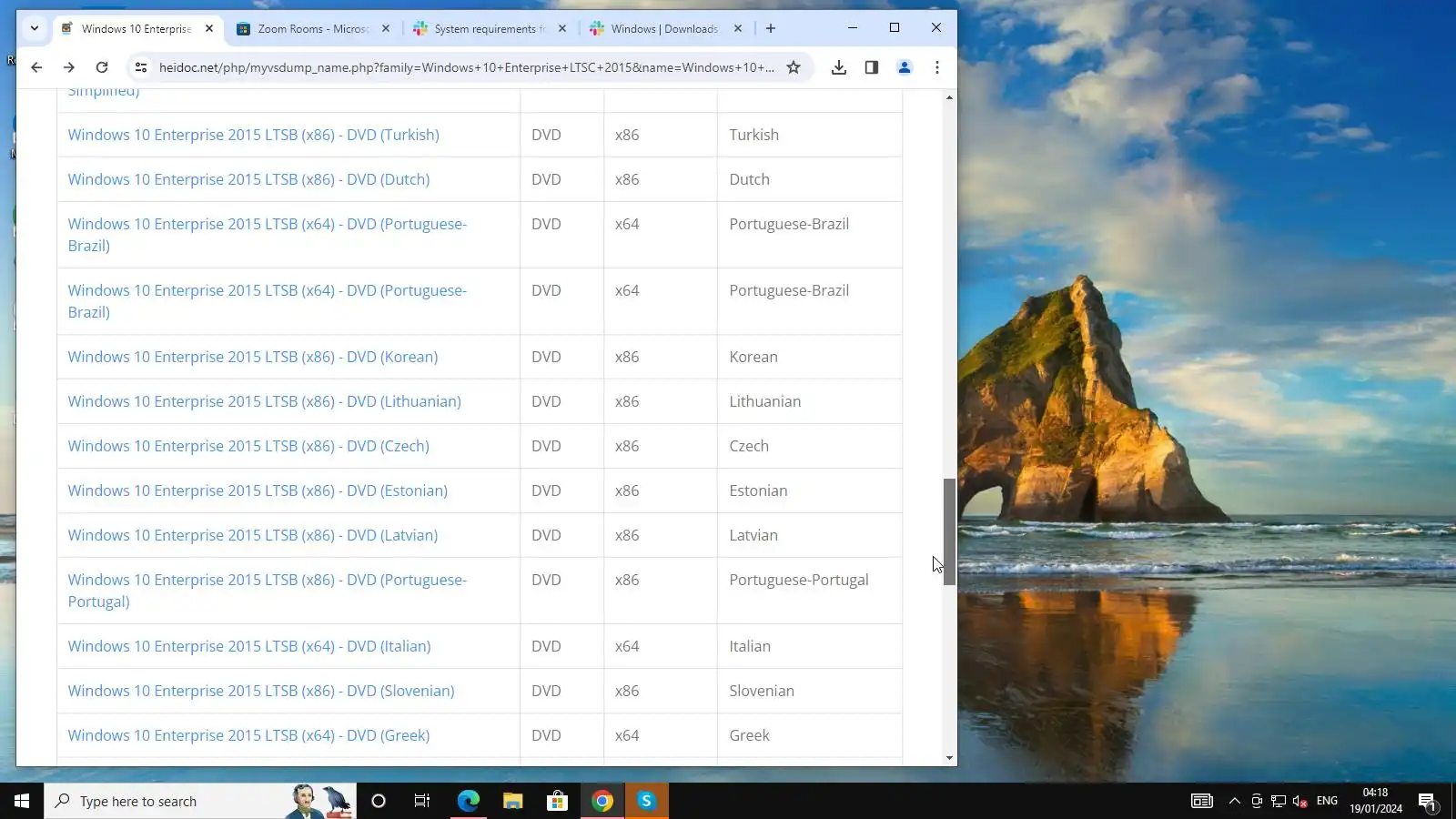Go back to the previous page
The image size is (1456, 819).
[36, 67]
